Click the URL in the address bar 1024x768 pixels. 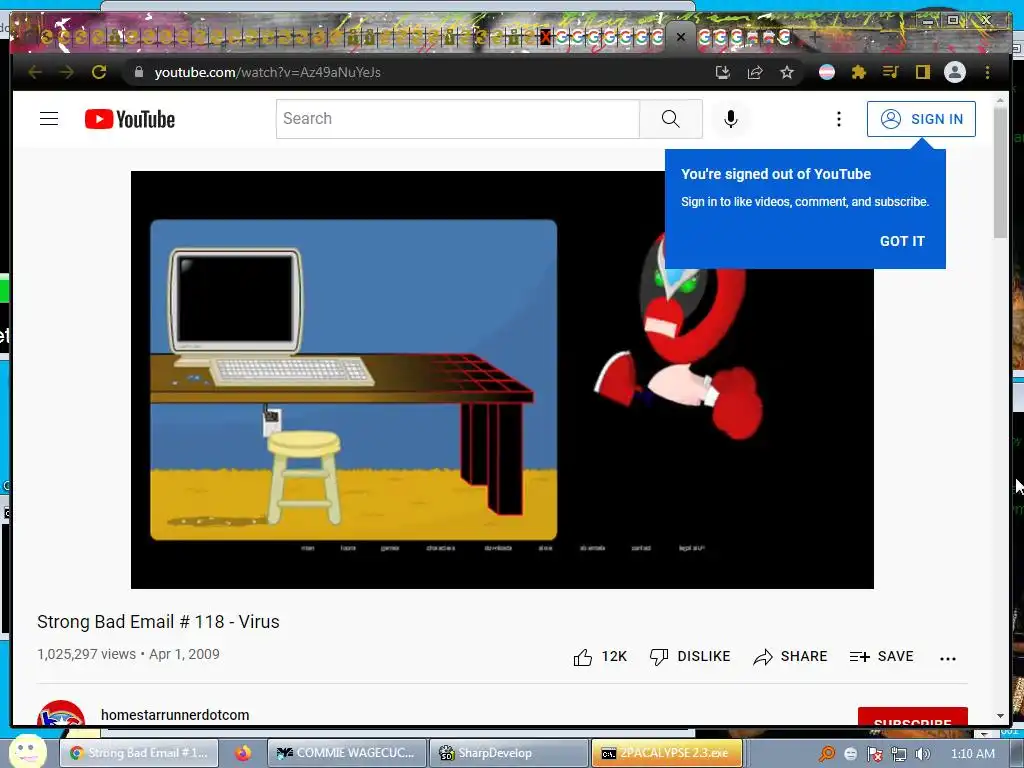point(268,72)
